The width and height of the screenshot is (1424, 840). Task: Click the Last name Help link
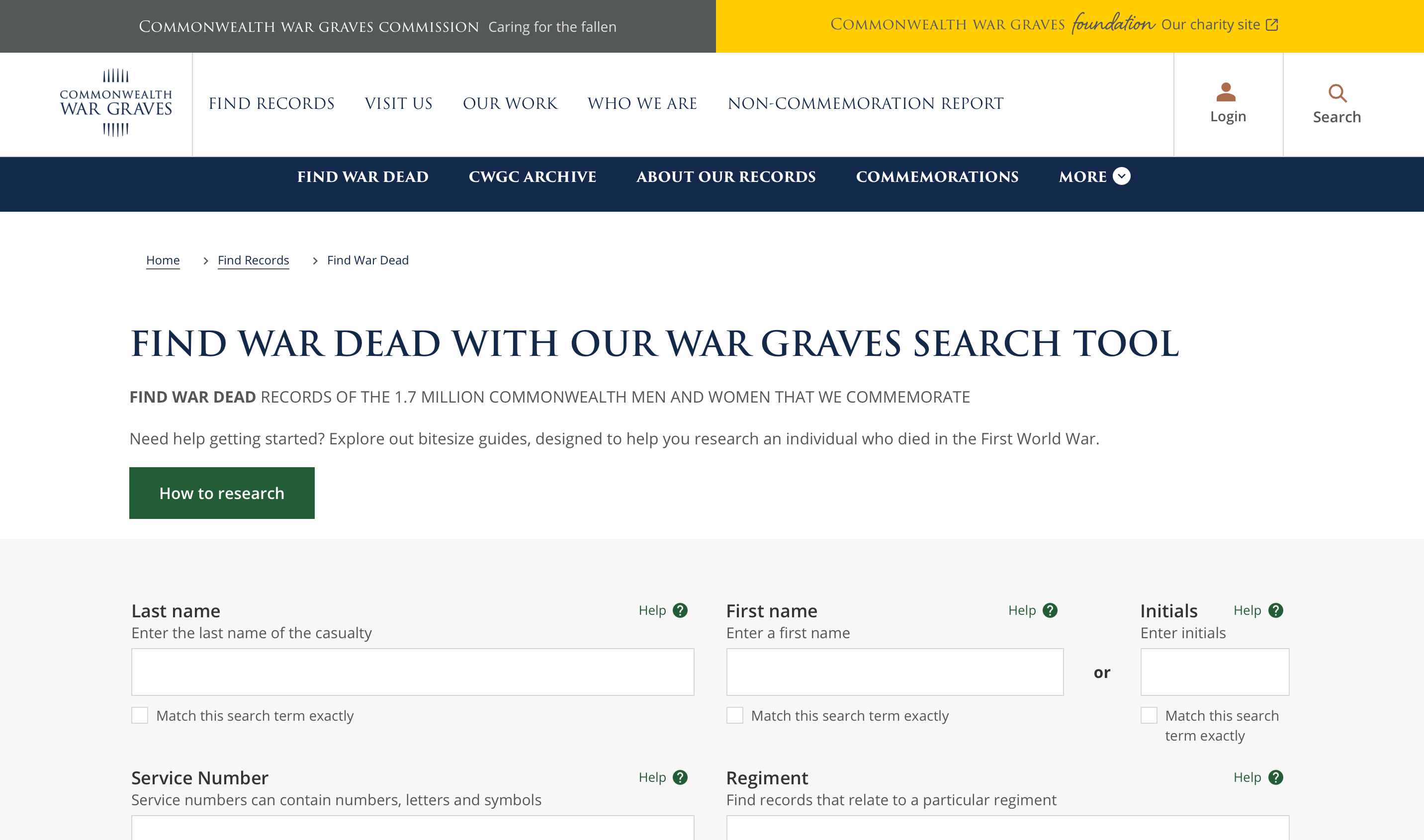coord(652,611)
